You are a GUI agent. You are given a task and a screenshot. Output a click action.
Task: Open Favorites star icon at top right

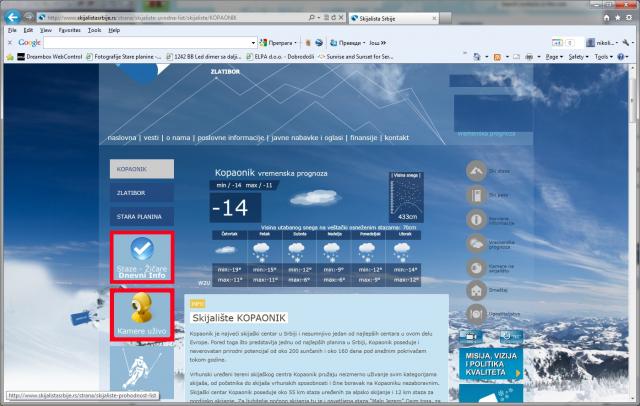(618, 18)
